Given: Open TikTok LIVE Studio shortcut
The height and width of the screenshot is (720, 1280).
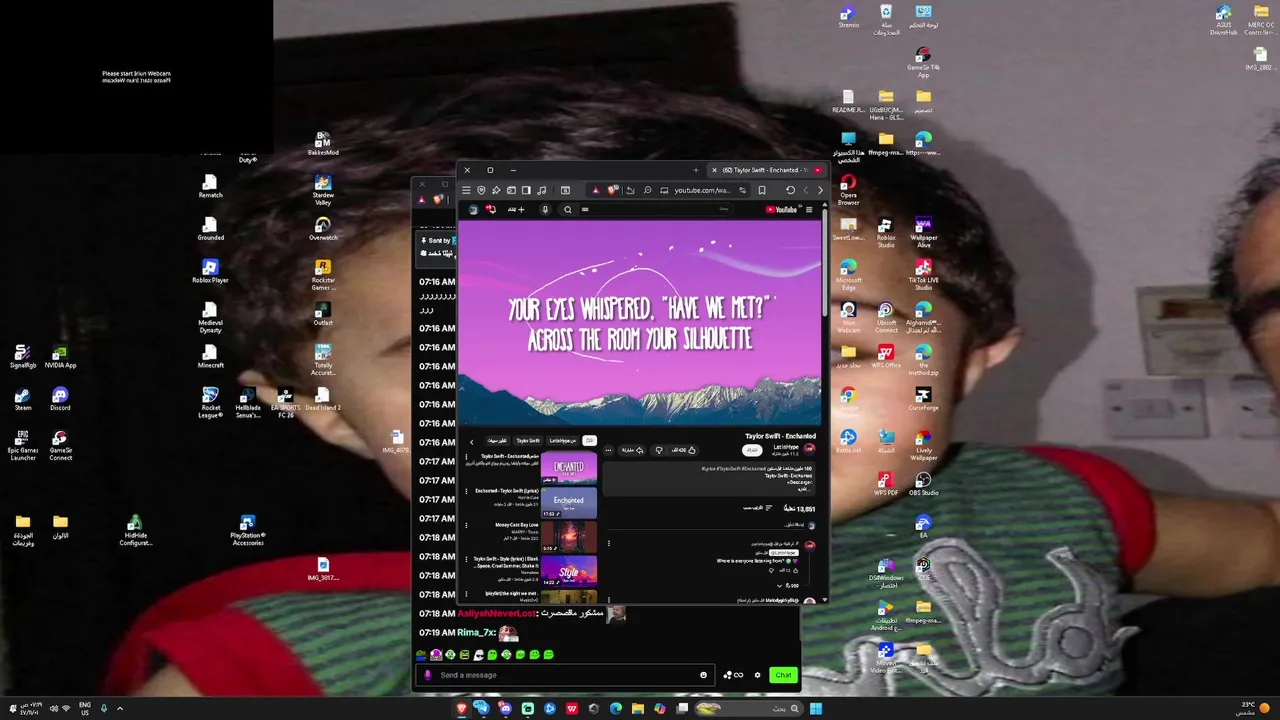Looking at the screenshot, I should (x=923, y=275).
